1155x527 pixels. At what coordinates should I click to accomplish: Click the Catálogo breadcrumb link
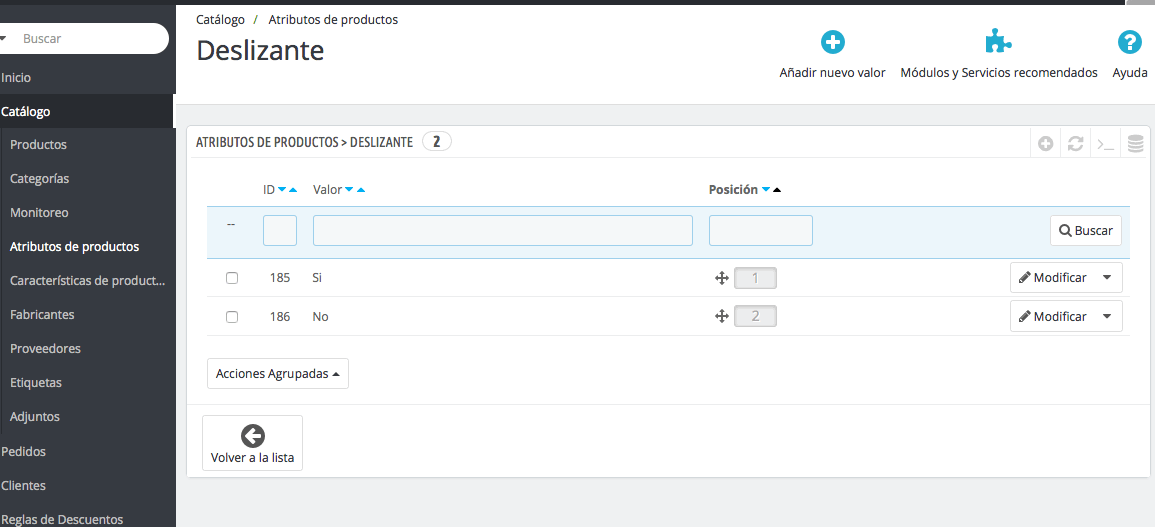220,20
